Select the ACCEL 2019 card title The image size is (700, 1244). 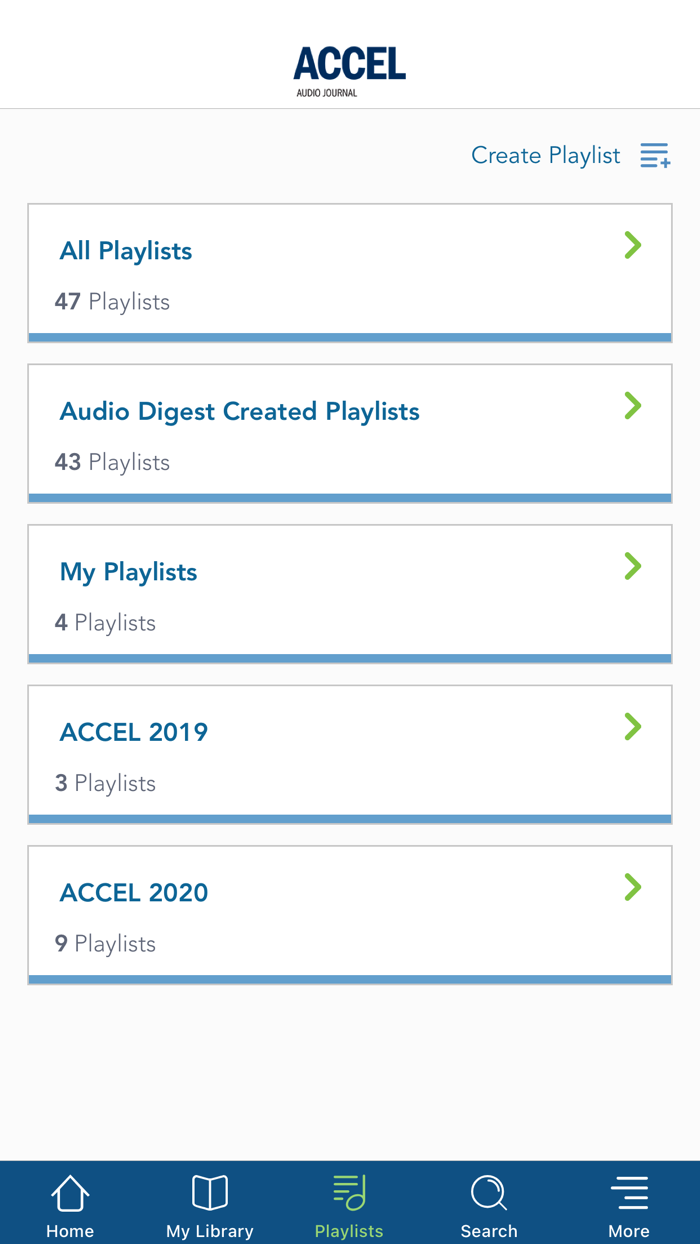point(133,732)
